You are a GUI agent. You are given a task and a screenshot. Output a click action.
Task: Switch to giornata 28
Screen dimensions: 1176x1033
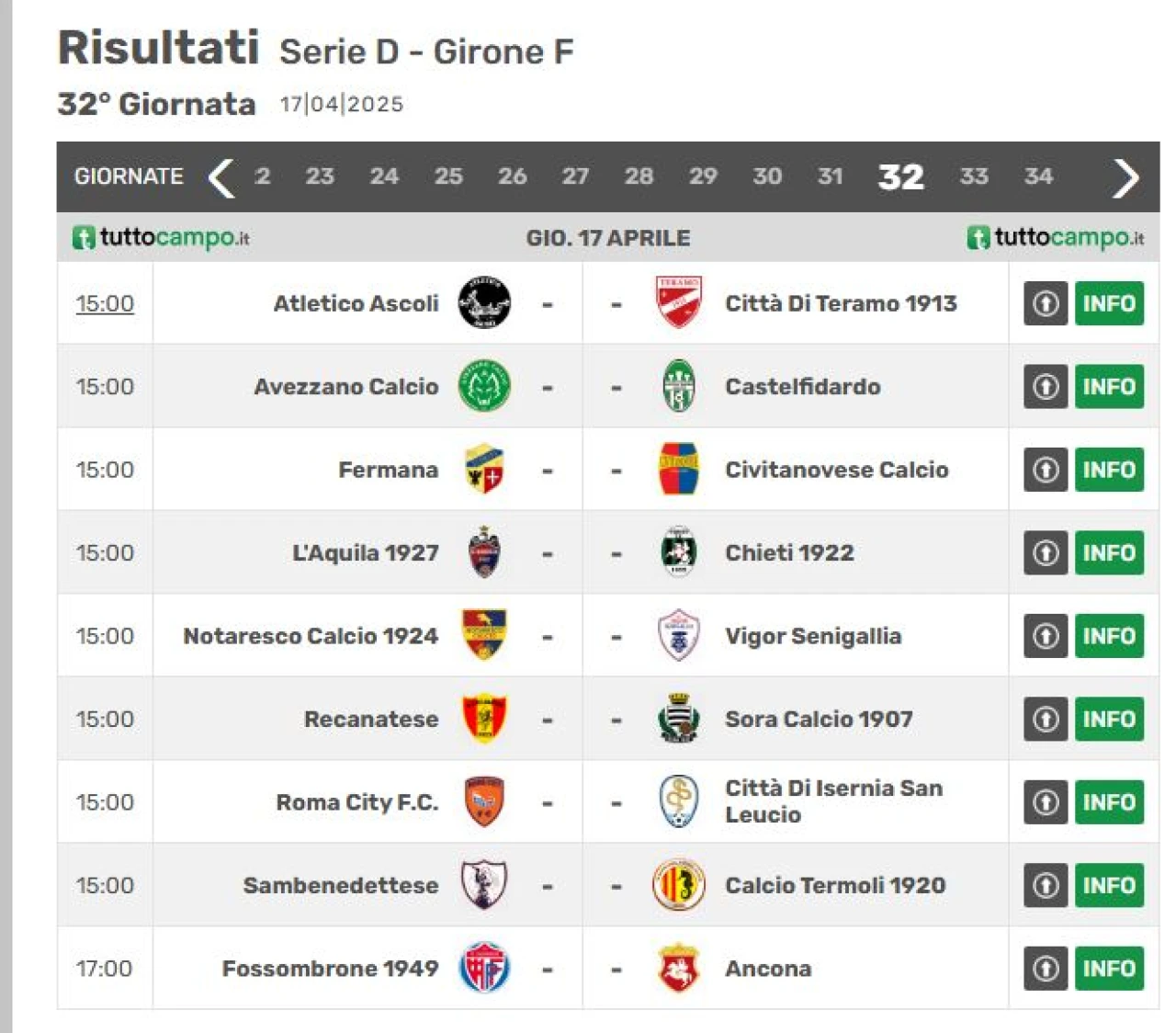[x=639, y=176]
